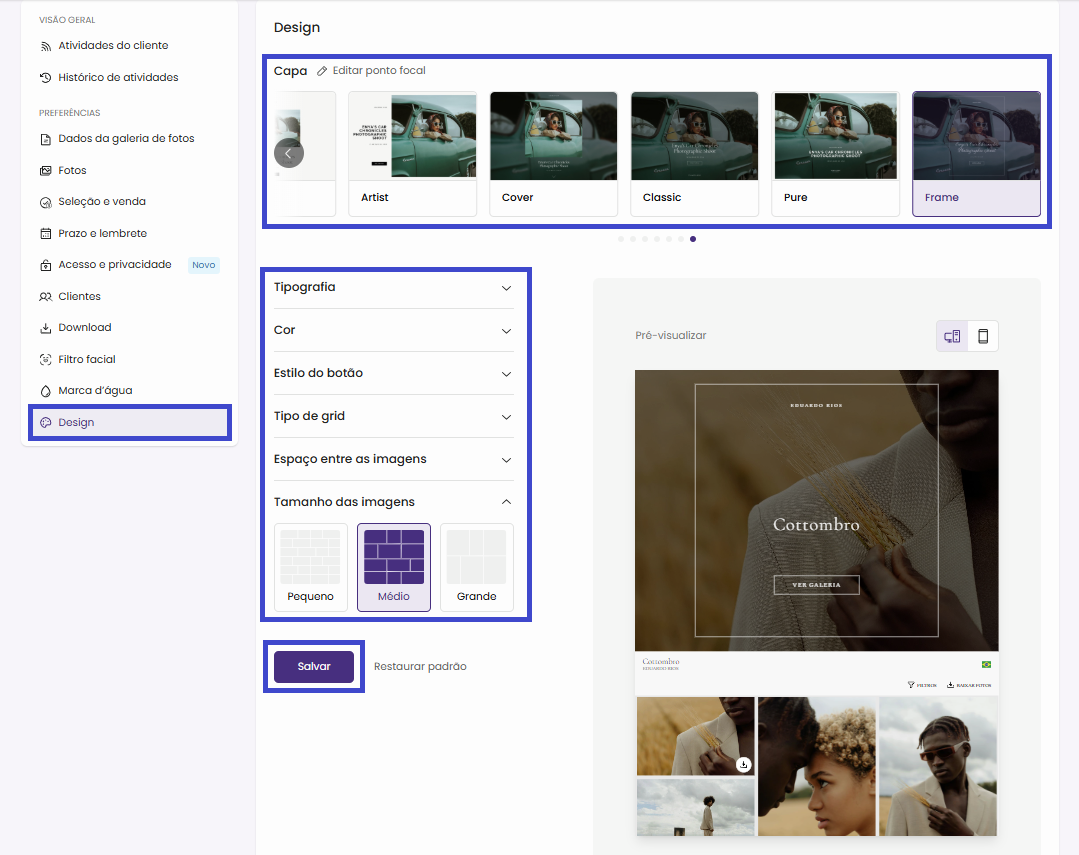
Task: Click the mobile preview phone icon
Action: [x=982, y=336]
